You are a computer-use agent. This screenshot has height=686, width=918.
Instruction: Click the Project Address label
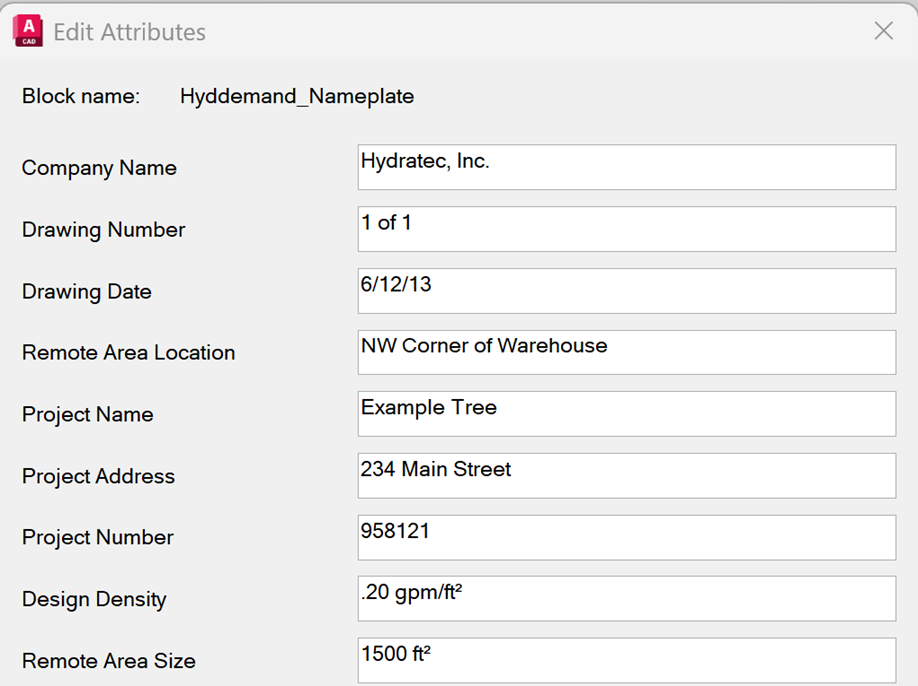coord(96,476)
